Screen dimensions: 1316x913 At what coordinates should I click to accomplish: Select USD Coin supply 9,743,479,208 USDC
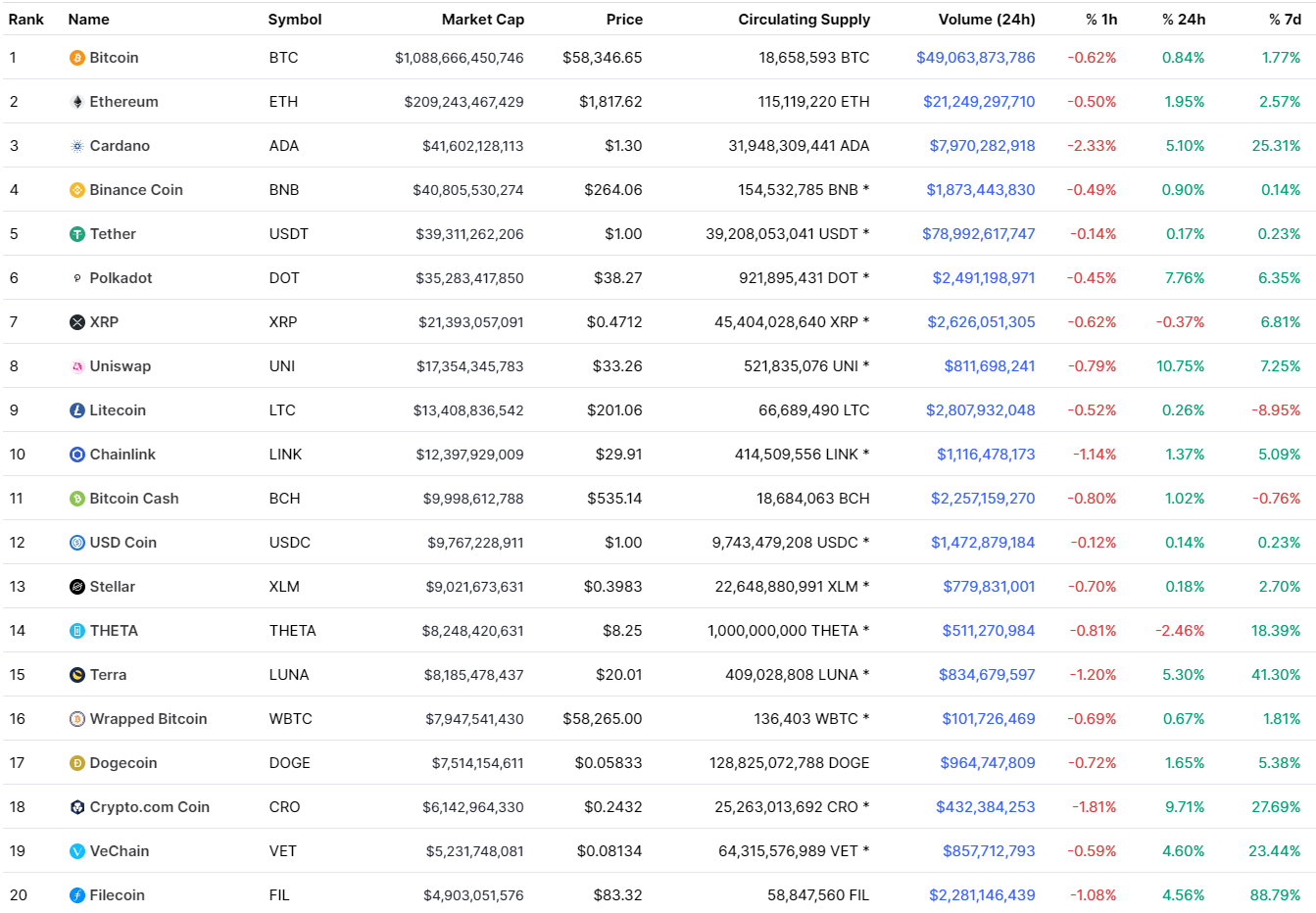tap(791, 543)
